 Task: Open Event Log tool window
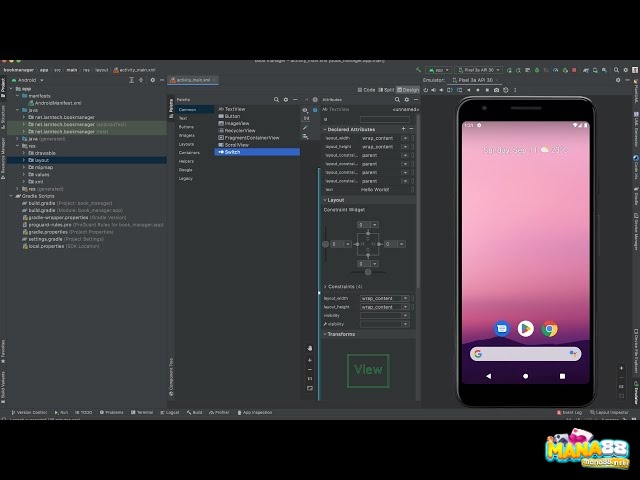coord(569,412)
